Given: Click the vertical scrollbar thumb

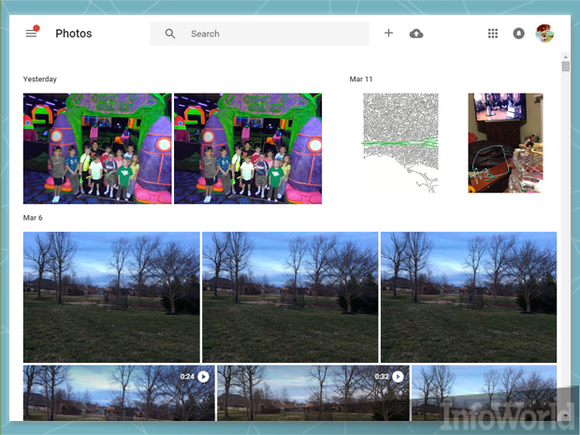Looking at the screenshot, I should pyautogui.click(x=565, y=67).
